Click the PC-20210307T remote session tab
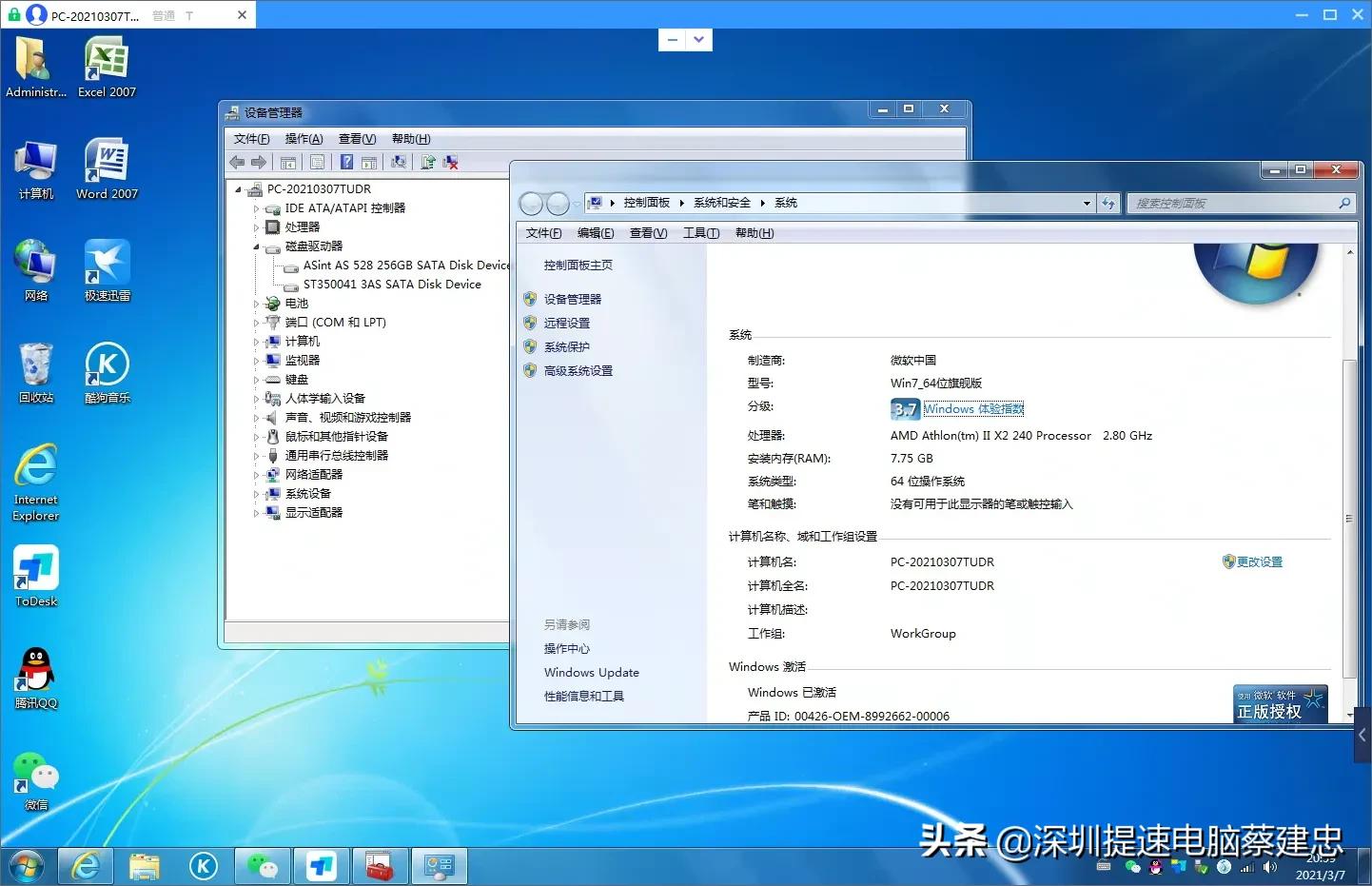Image resolution: width=1372 pixels, height=886 pixels. click(x=128, y=14)
